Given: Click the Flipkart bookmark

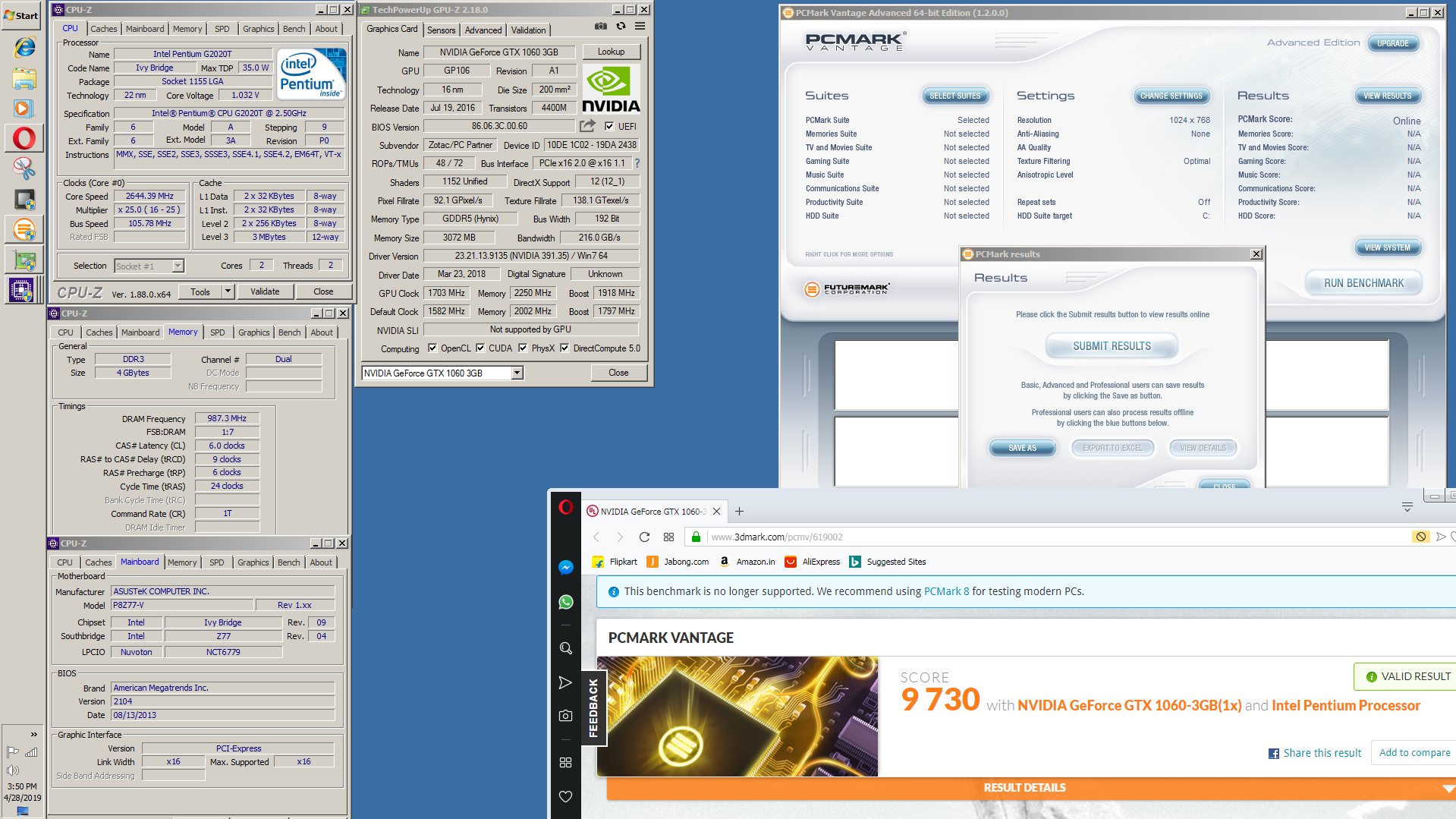Looking at the screenshot, I should 615,562.
